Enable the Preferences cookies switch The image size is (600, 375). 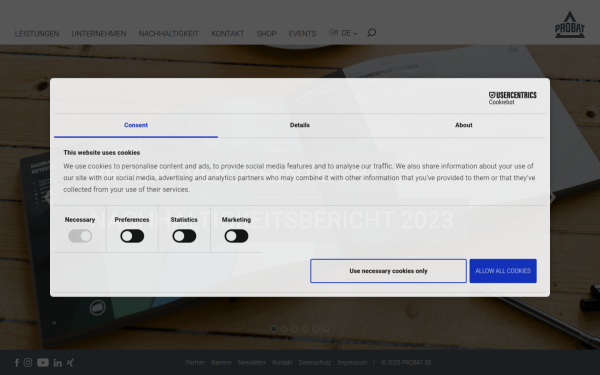132,236
